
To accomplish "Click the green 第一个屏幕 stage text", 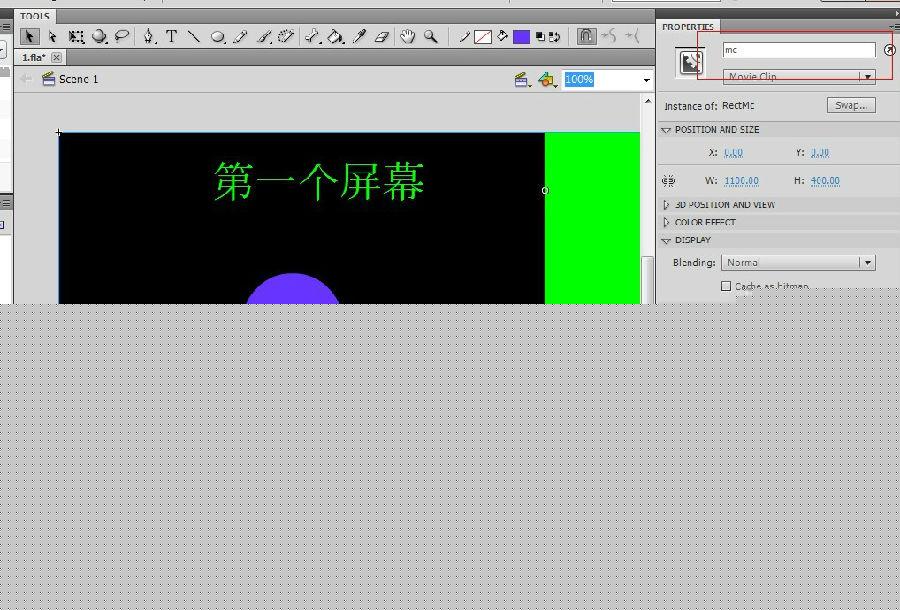I will 319,181.
